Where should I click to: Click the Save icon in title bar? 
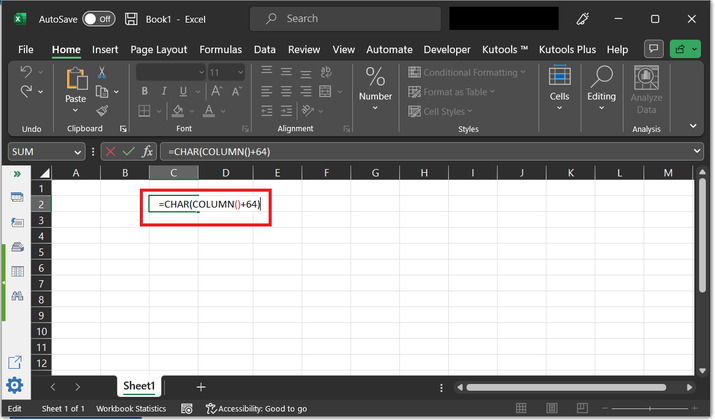[x=131, y=19]
